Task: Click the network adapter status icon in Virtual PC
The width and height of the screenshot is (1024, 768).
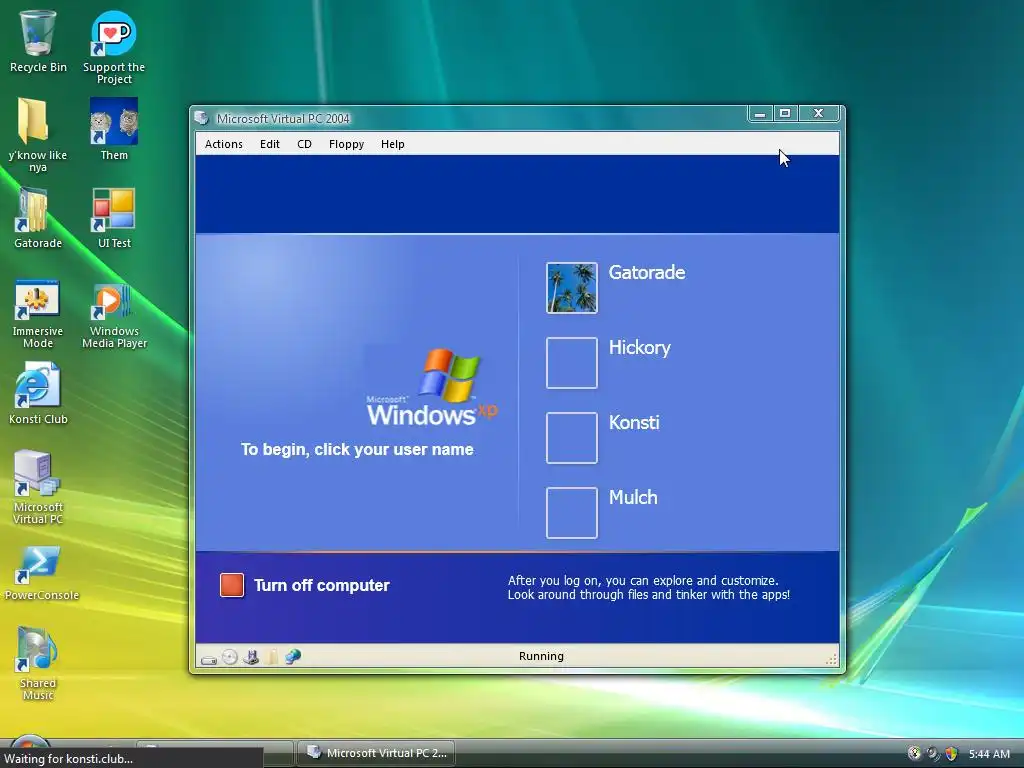Action: click(x=293, y=656)
